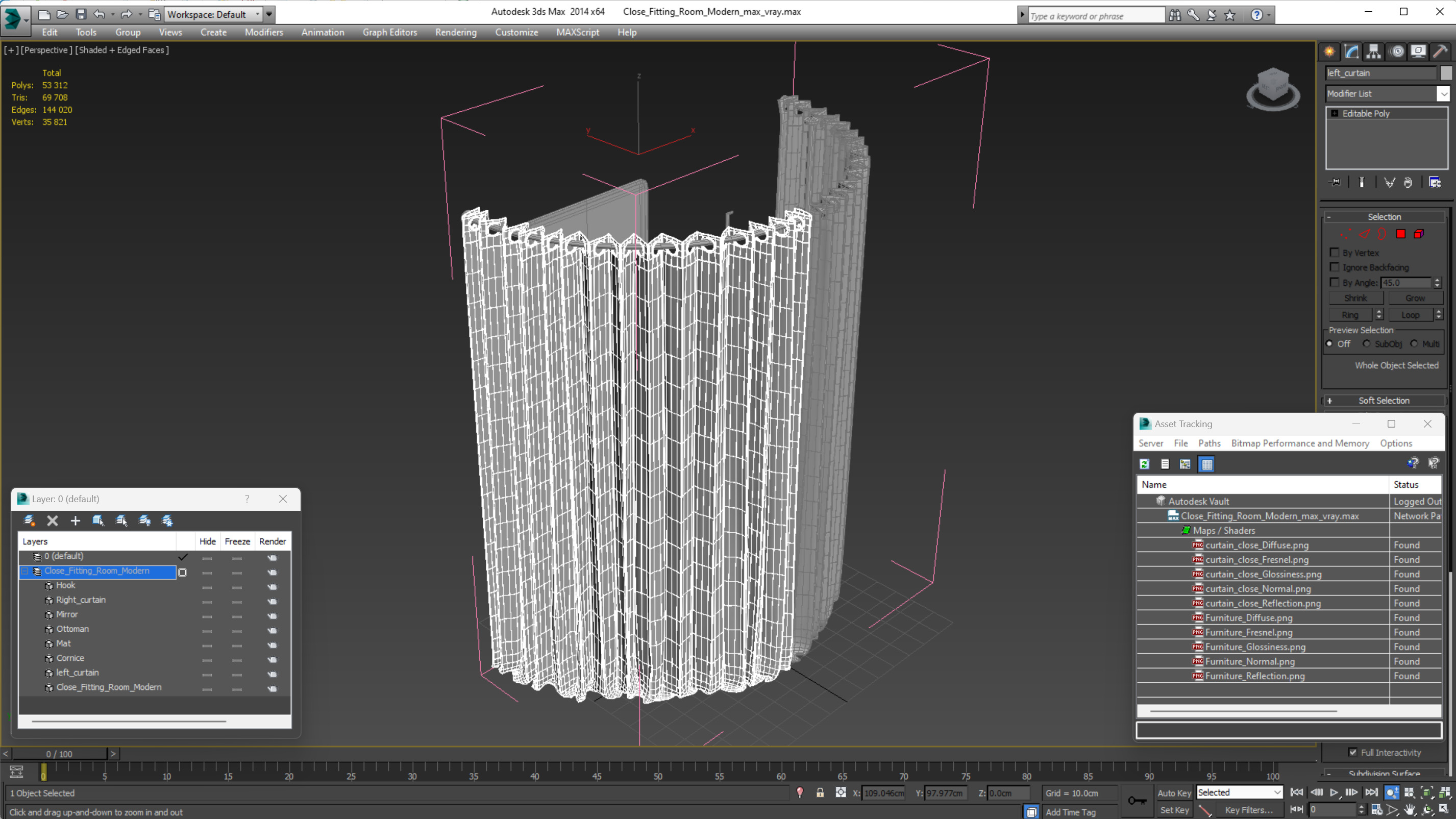The image size is (1456, 819).
Task: Toggle selection lock padlock icon
Action: click(x=820, y=792)
